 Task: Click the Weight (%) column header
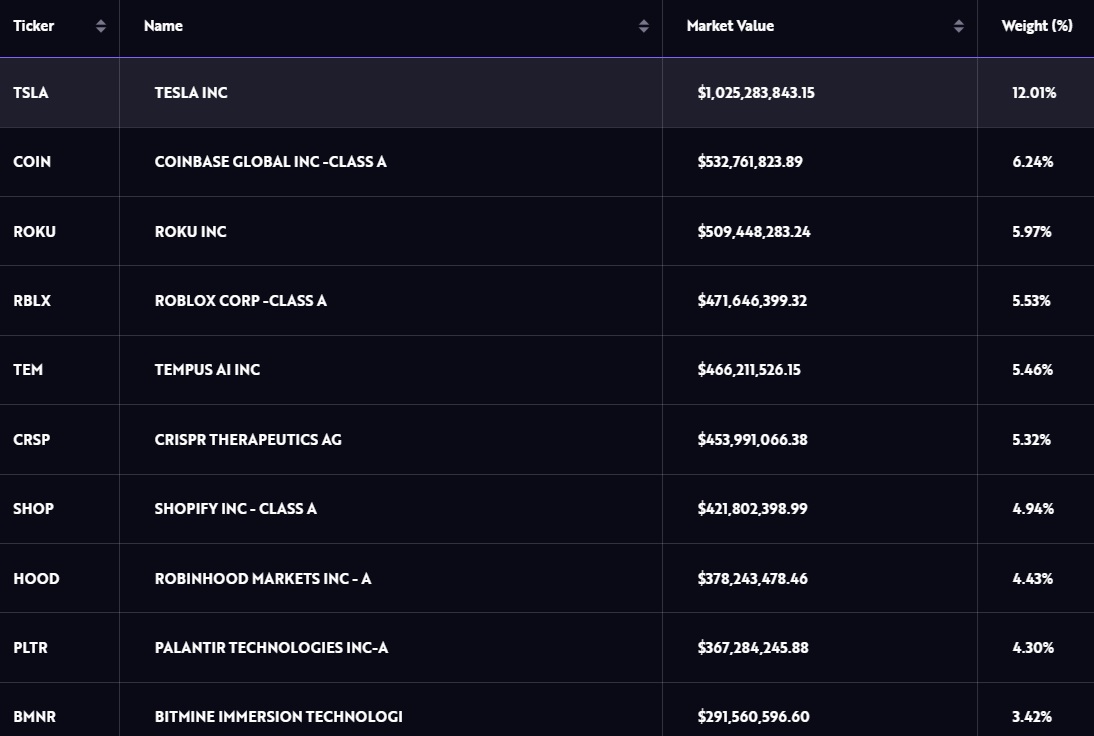click(1037, 26)
